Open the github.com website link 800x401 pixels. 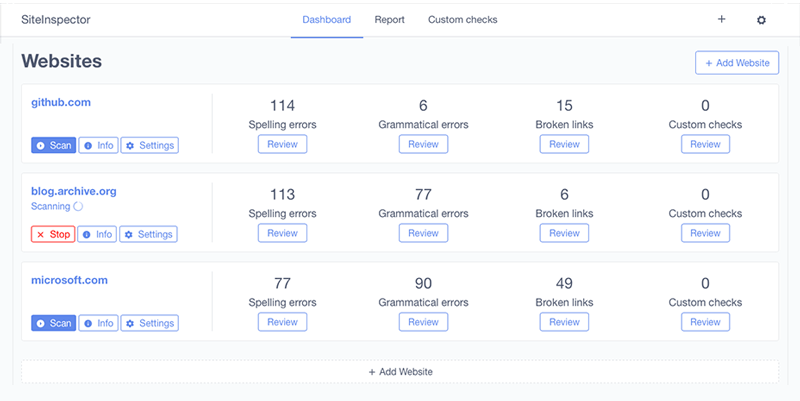pos(62,102)
